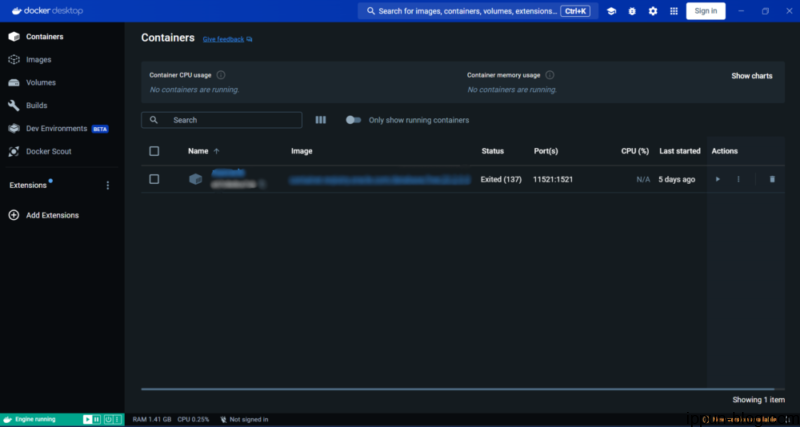Screen dimensions: 800x427
Task: Click the Image column header
Action: pyautogui.click(x=302, y=151)
